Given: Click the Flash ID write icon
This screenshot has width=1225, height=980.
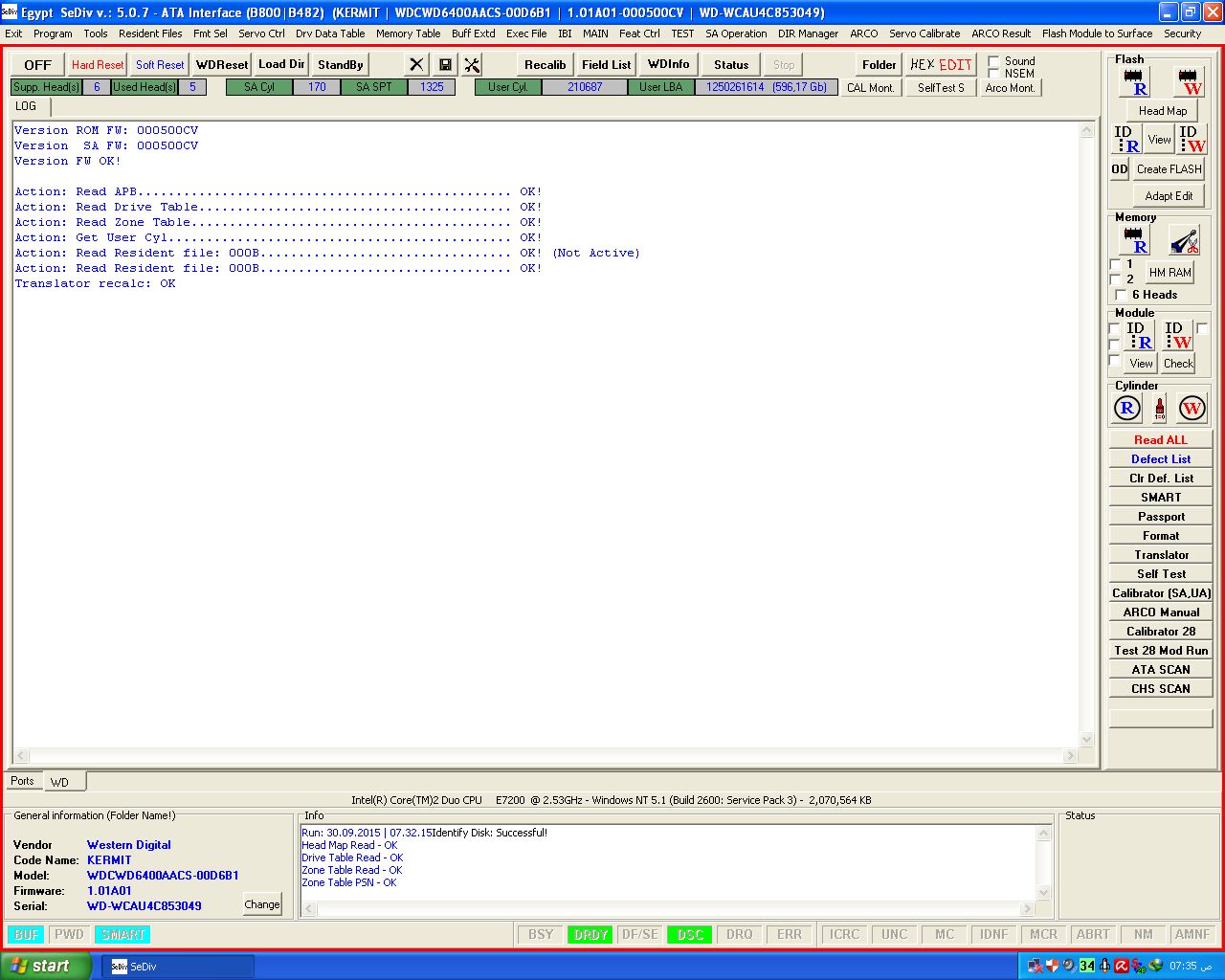Looking at the screenshot, I should click(1192, 140).
